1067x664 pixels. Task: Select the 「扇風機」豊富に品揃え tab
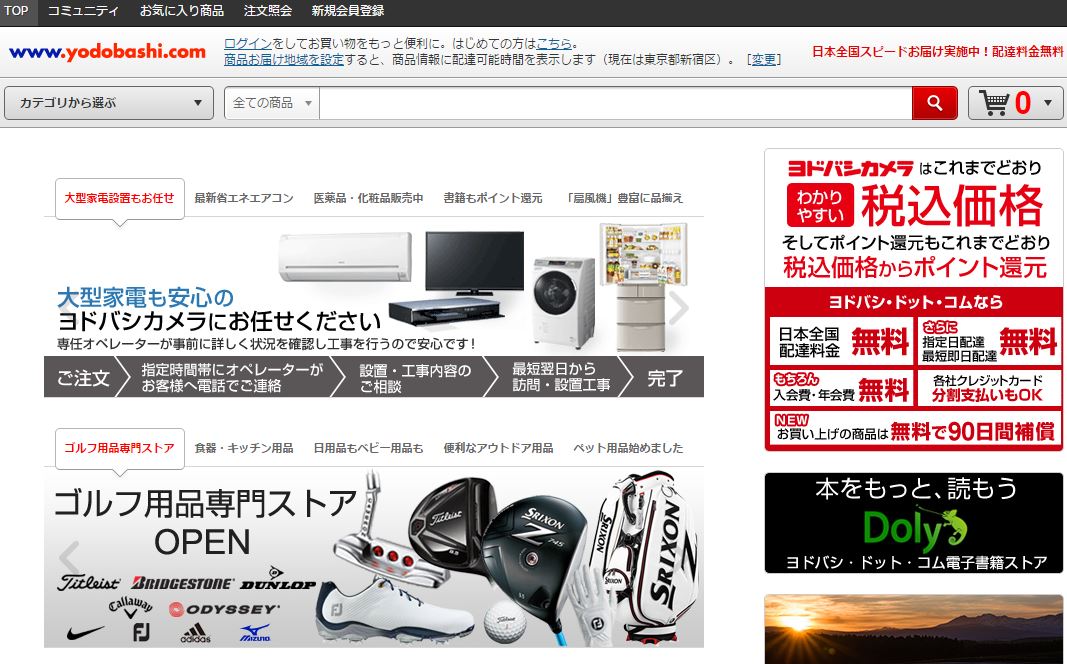click(623, 198)
